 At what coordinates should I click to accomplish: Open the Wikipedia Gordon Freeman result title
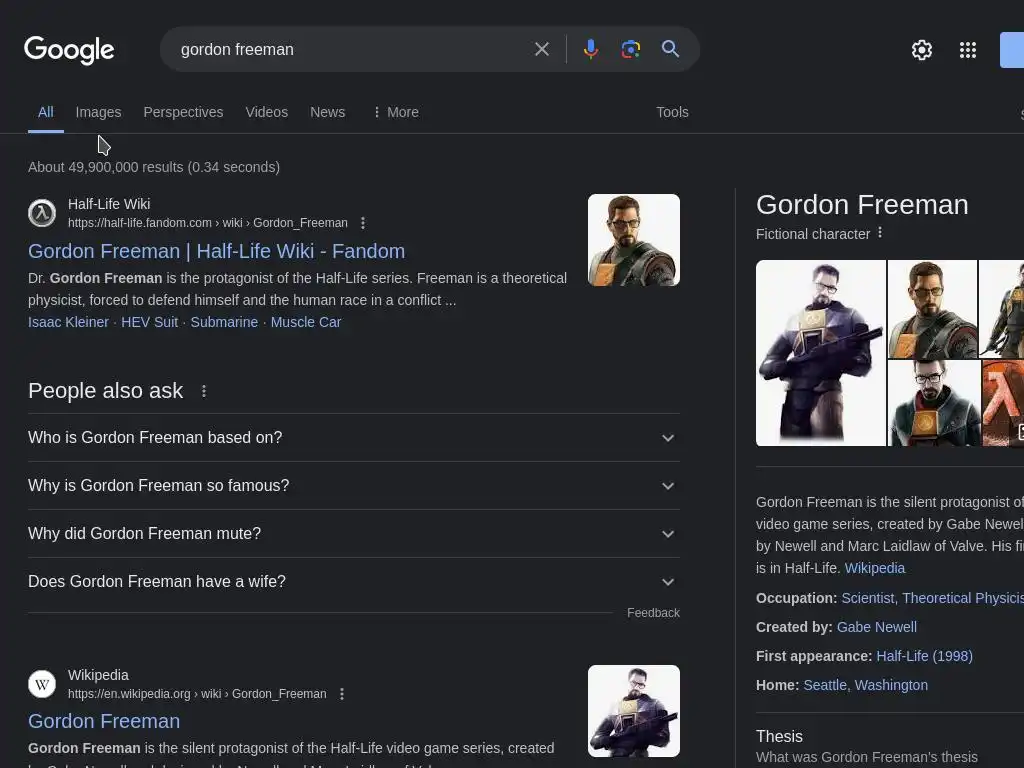pyautogui.click(x=104, y=721)
